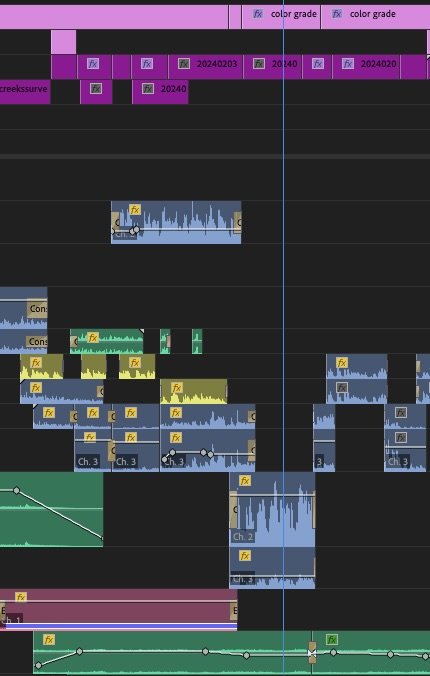This screenshot has height=676, width=430.
Task: Select the yellow audio clip without an fx badge
Action: [94, 366]
